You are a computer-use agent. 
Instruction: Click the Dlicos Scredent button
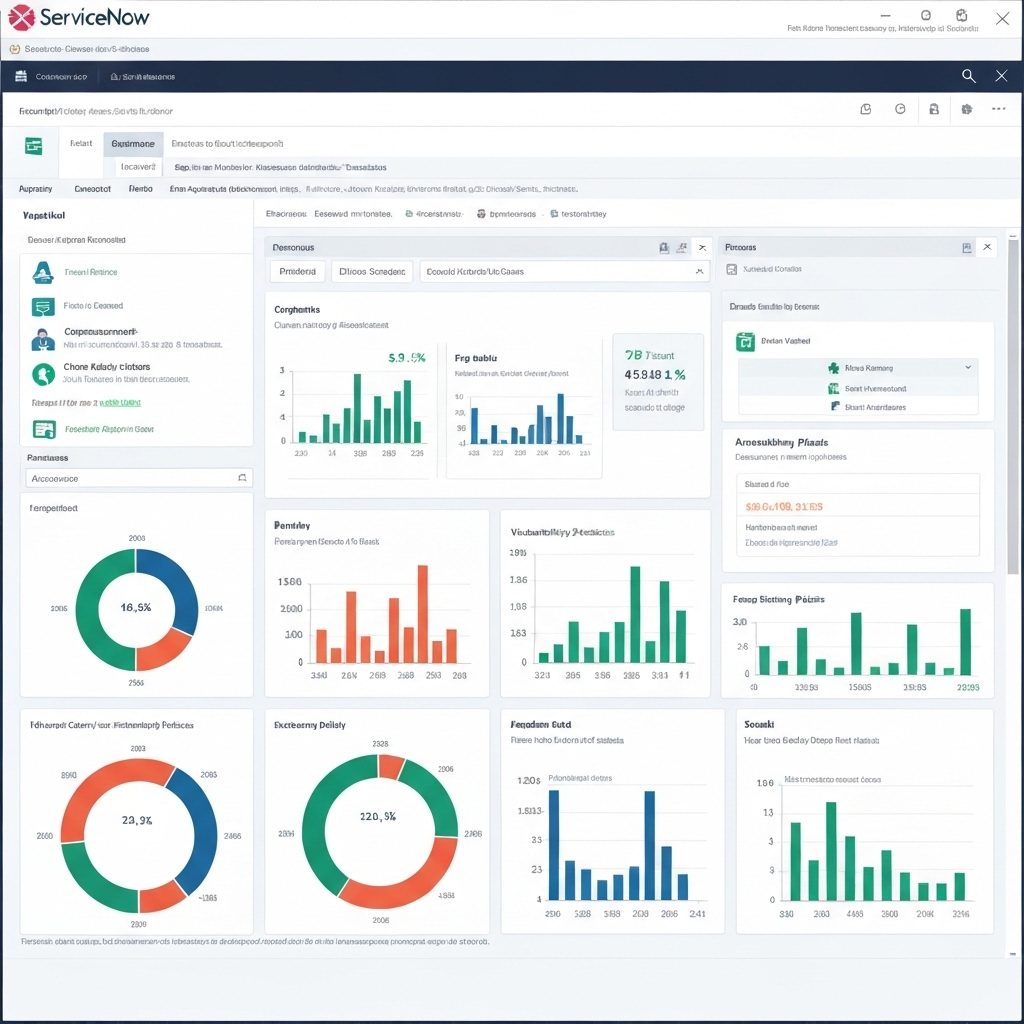pyautogui.click(x=372, y=271)
